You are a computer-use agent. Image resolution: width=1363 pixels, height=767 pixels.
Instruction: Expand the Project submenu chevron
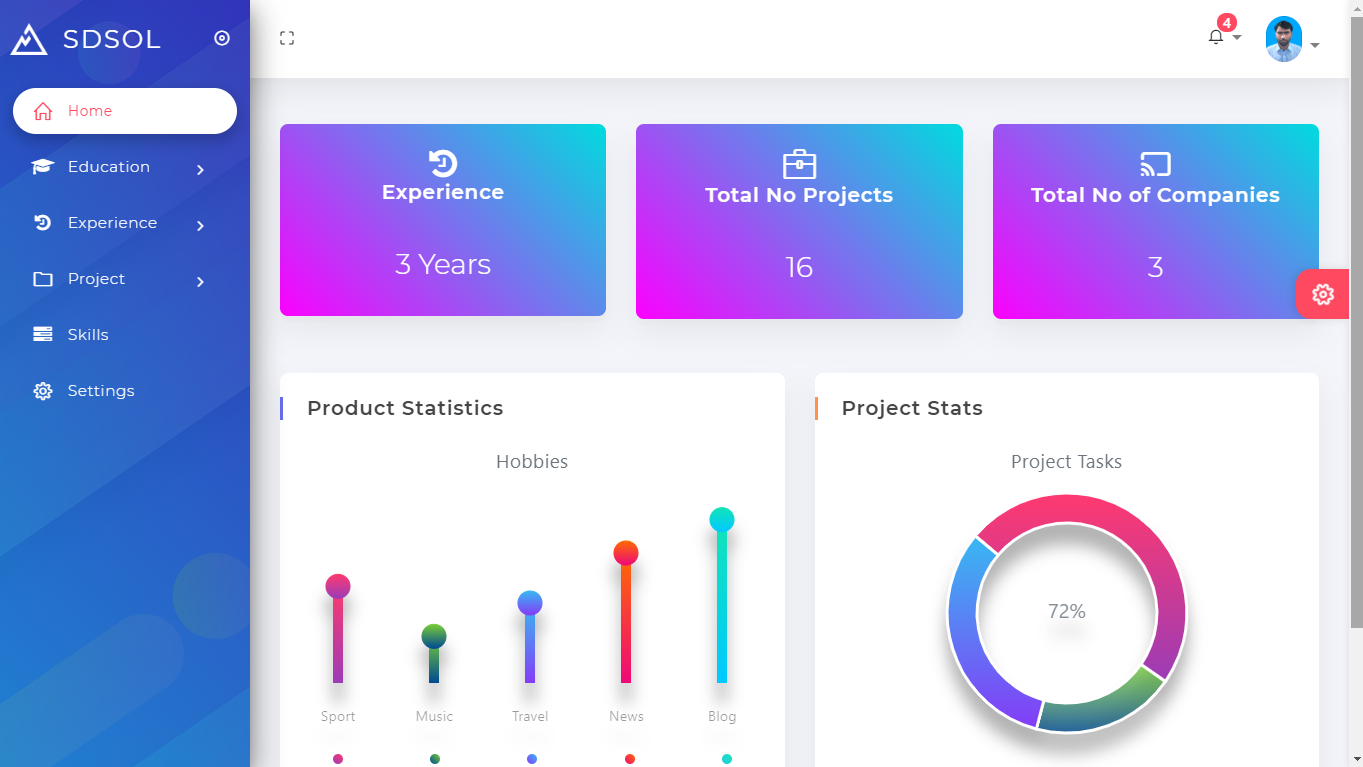pos(200,281)
